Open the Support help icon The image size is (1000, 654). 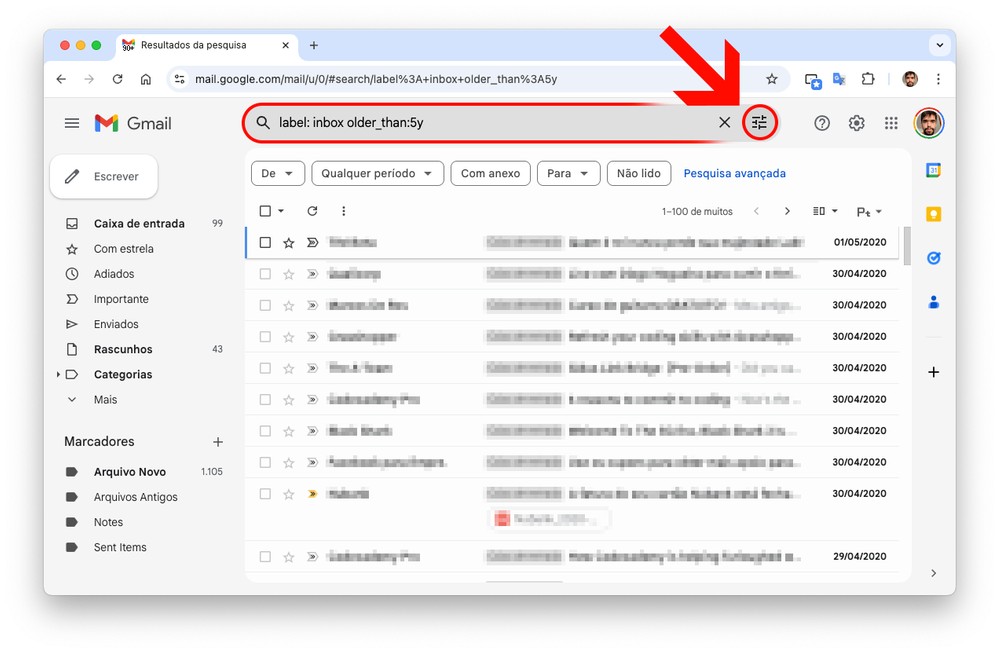click(x=822, y=123)
